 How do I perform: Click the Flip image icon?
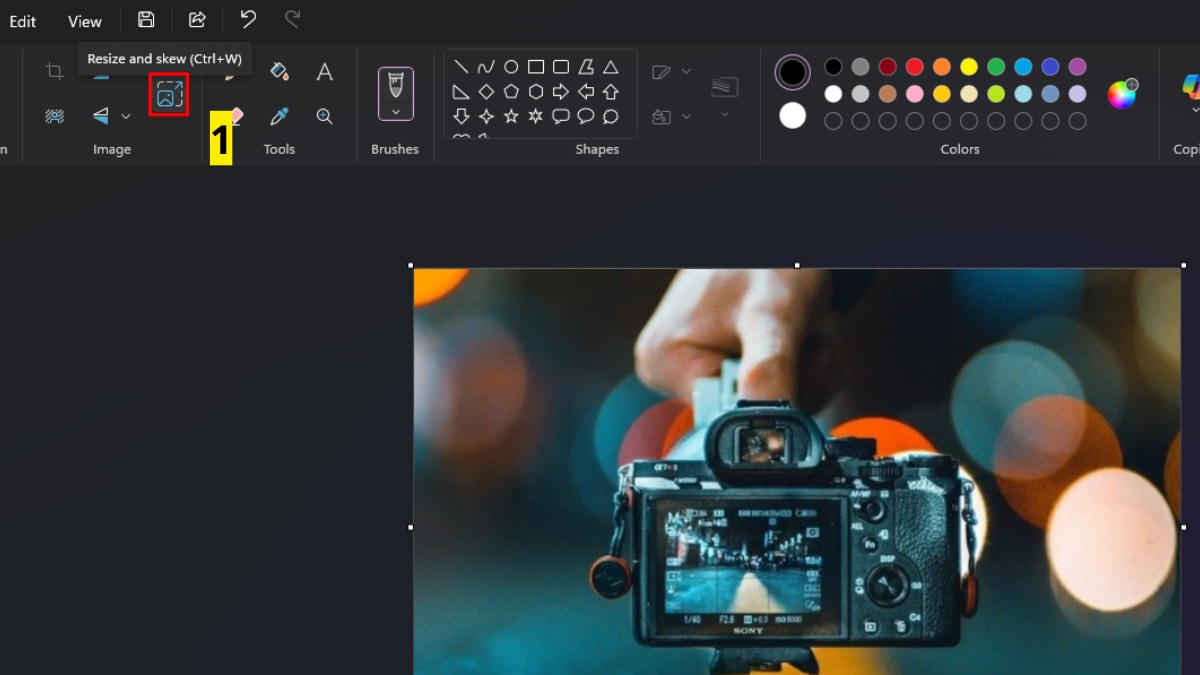(101, 116)
